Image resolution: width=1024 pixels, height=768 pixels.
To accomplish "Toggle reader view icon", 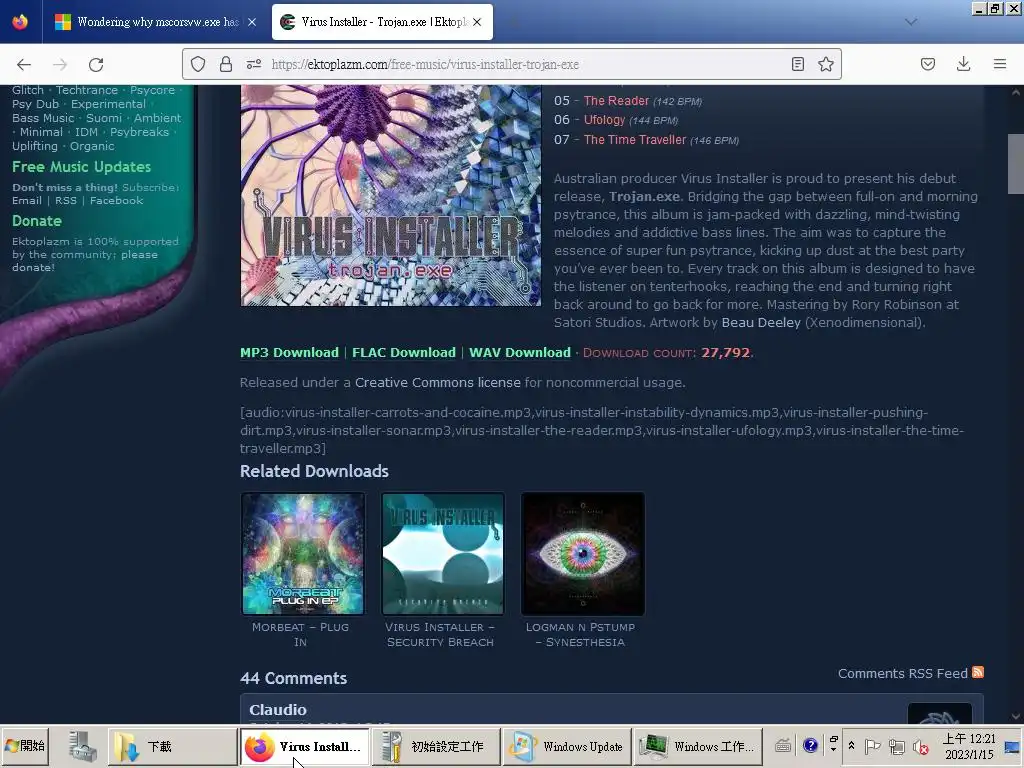I will pos(797,64).
